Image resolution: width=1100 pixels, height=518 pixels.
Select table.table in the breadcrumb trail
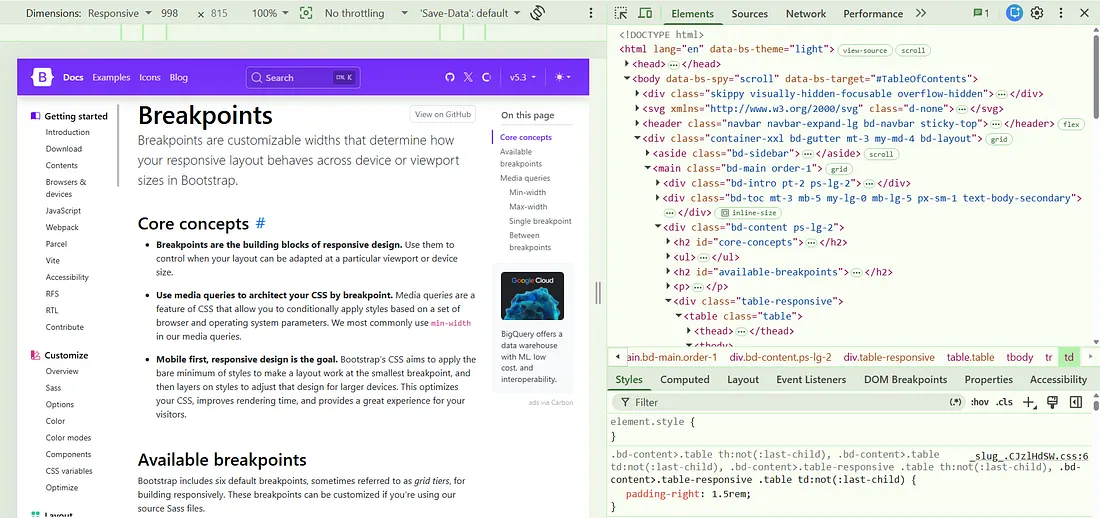[x=970, y=357]
